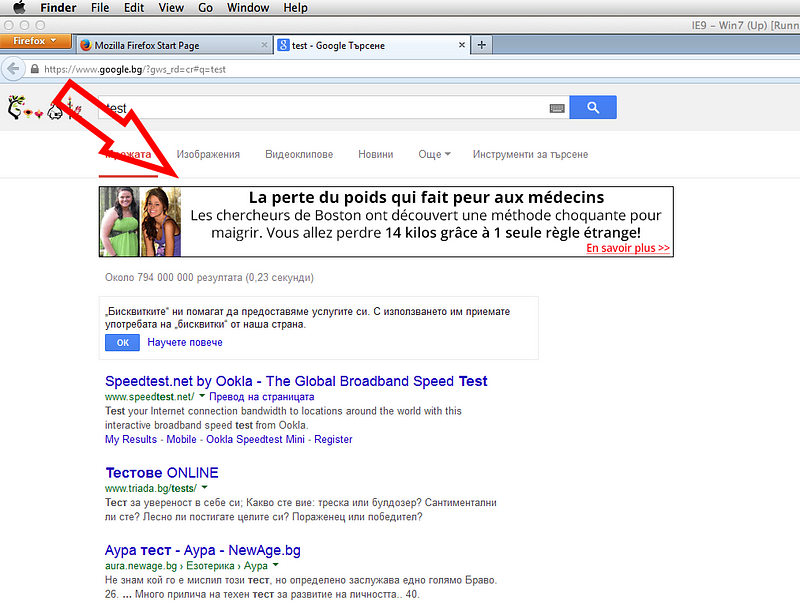Open the Аура тест - Аура - NewAge.bg result
Screen dimensions: 800x611
click(x=203, y=550)
